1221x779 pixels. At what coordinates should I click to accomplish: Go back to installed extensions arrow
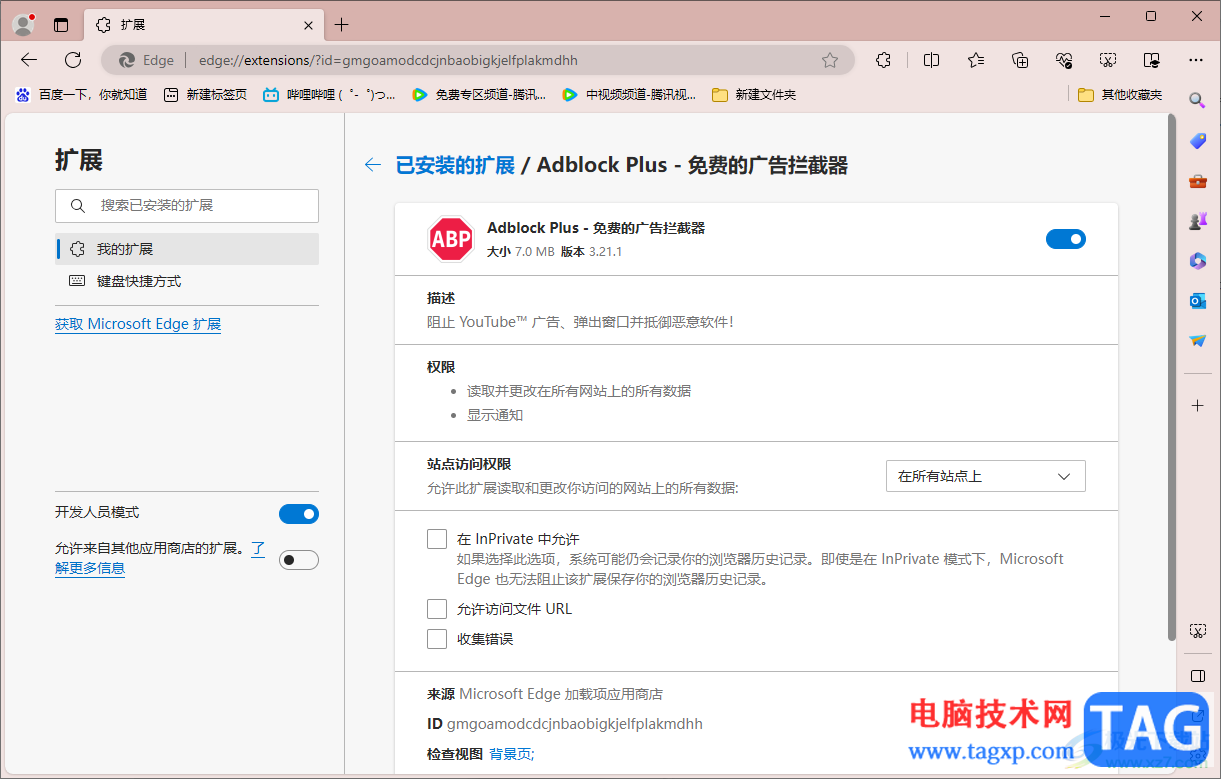(x=373, y=165)
